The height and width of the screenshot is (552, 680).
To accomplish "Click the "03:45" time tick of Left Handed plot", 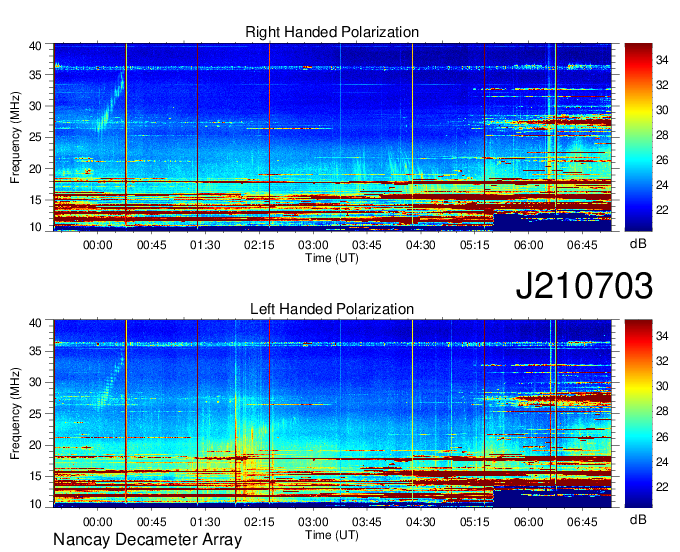I will point(367,522).
